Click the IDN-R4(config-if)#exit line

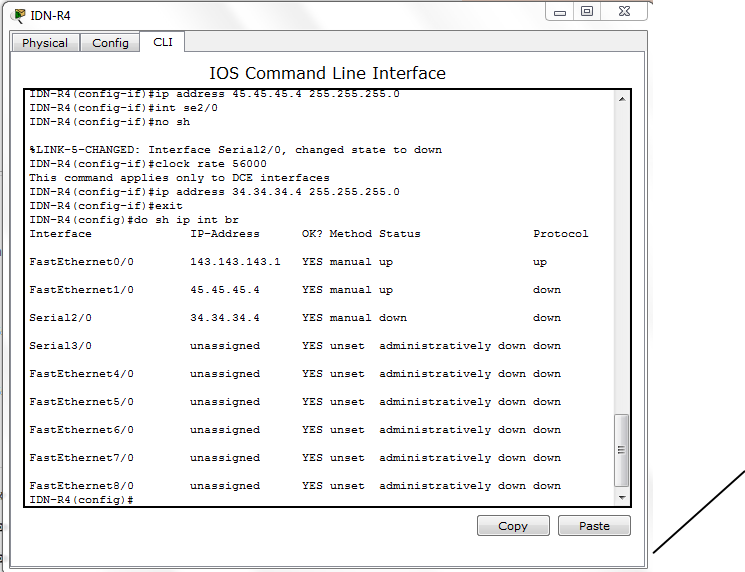click(106, 206)
